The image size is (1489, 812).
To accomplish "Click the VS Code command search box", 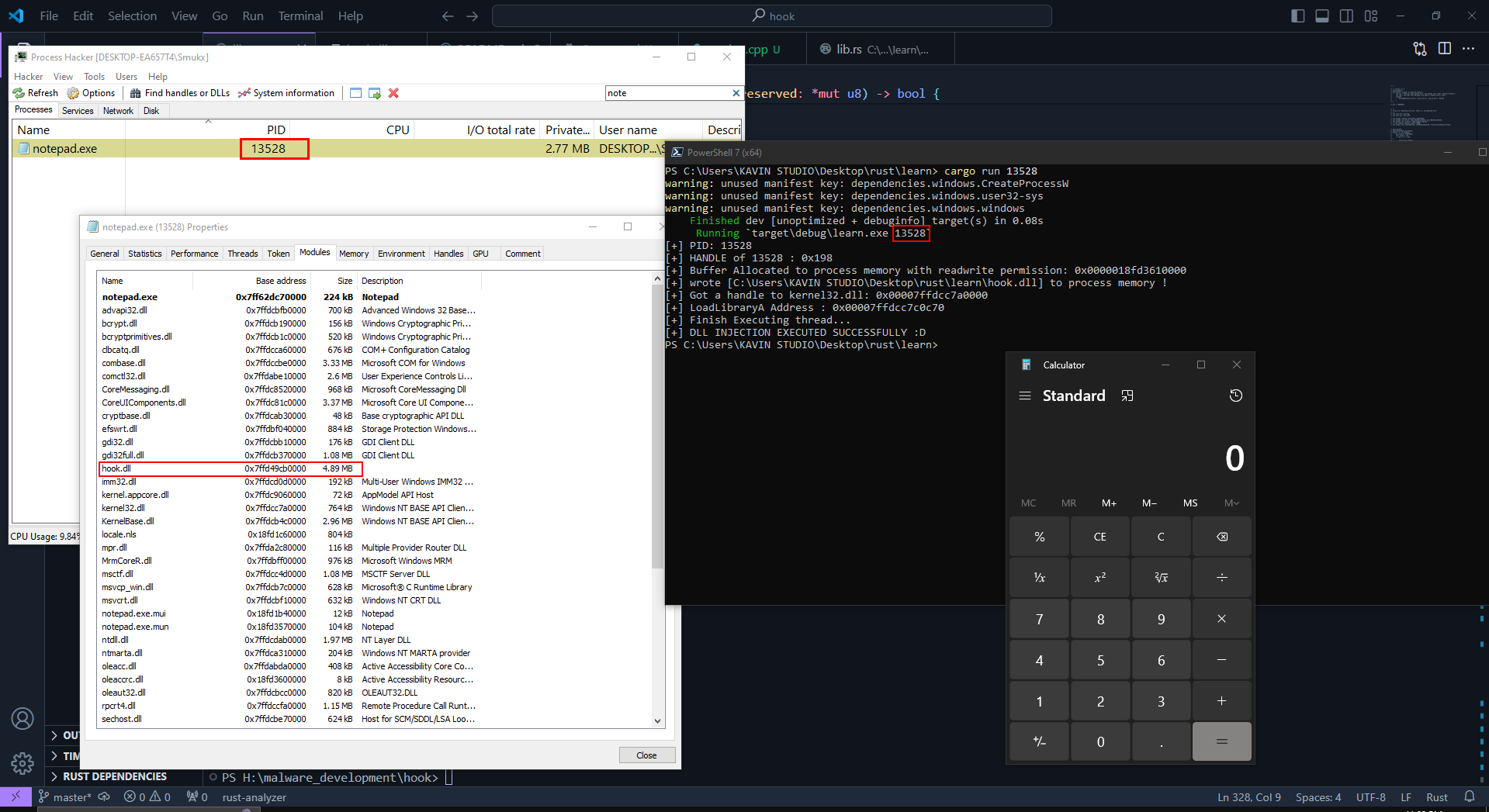I will click(x=772, y=16).
